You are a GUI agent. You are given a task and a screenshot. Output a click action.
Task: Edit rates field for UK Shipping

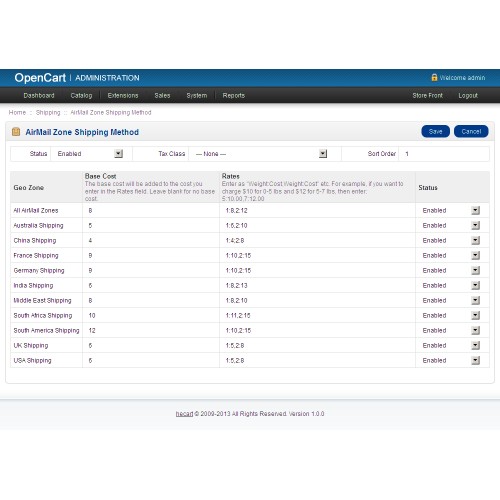[x=317, y=345]
